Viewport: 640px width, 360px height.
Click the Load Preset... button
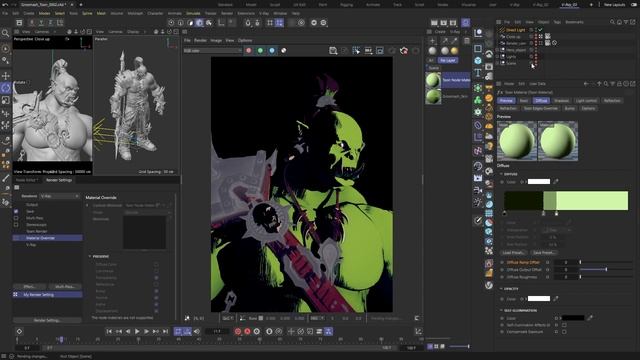tap(513, 253)
